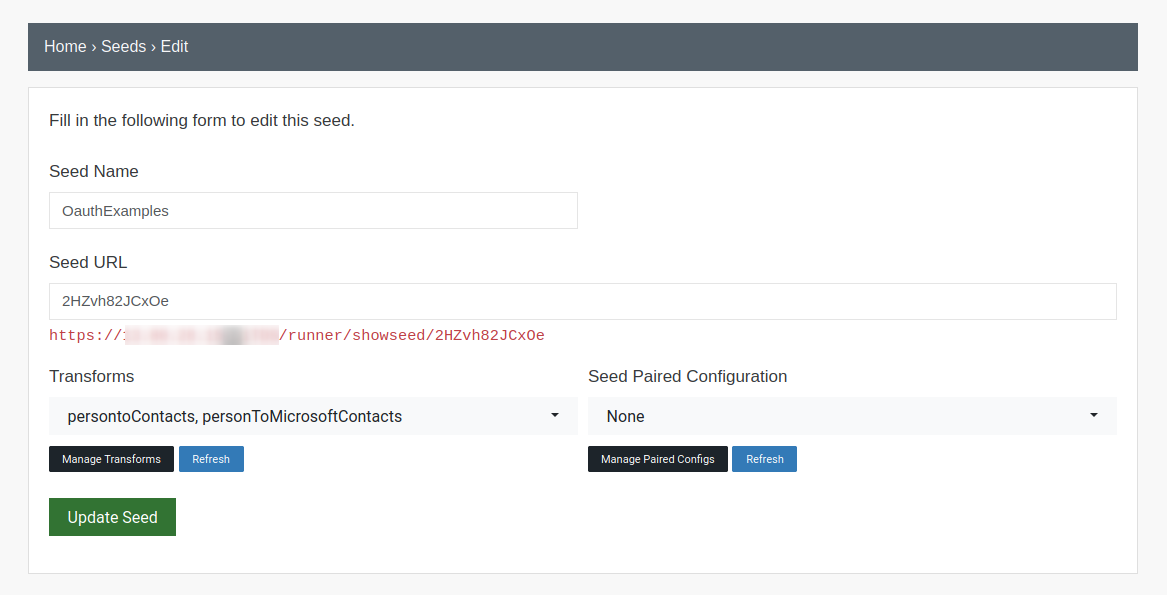Open the red runner/showseed URL link
Viewport: 1167px width, 595px height.
tap(297, 335)
